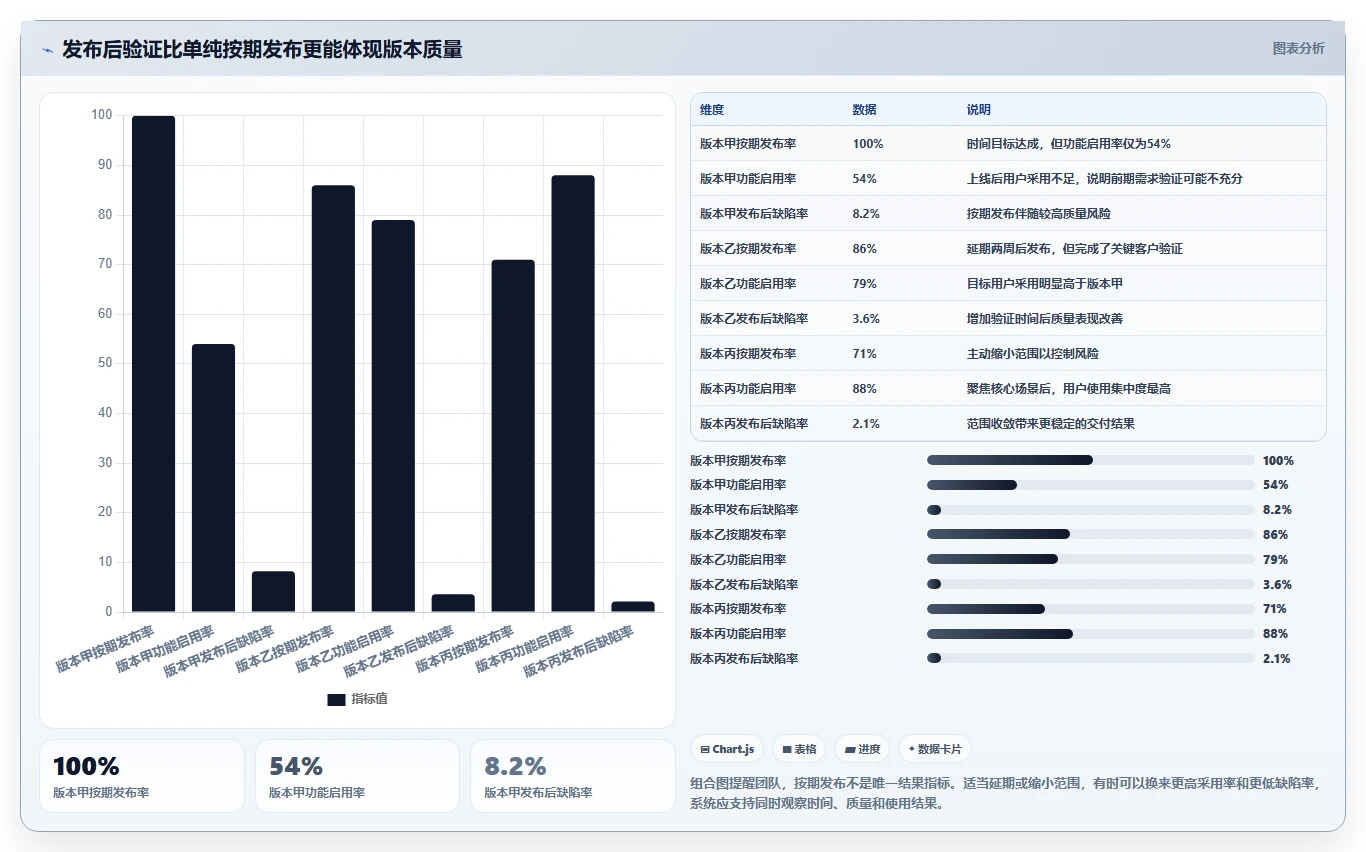Click the 79% progress bar for 版本乙功能启用率

[x=1091, y=559]
